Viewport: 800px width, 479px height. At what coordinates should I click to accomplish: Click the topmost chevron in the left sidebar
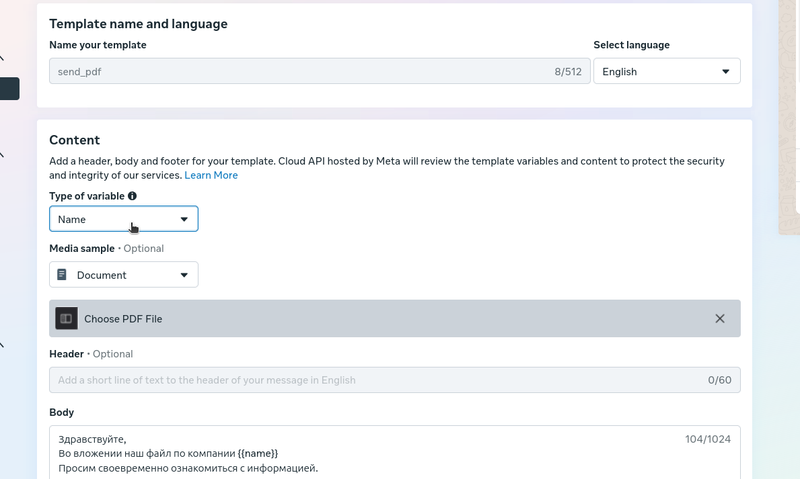tap(3, 59)
